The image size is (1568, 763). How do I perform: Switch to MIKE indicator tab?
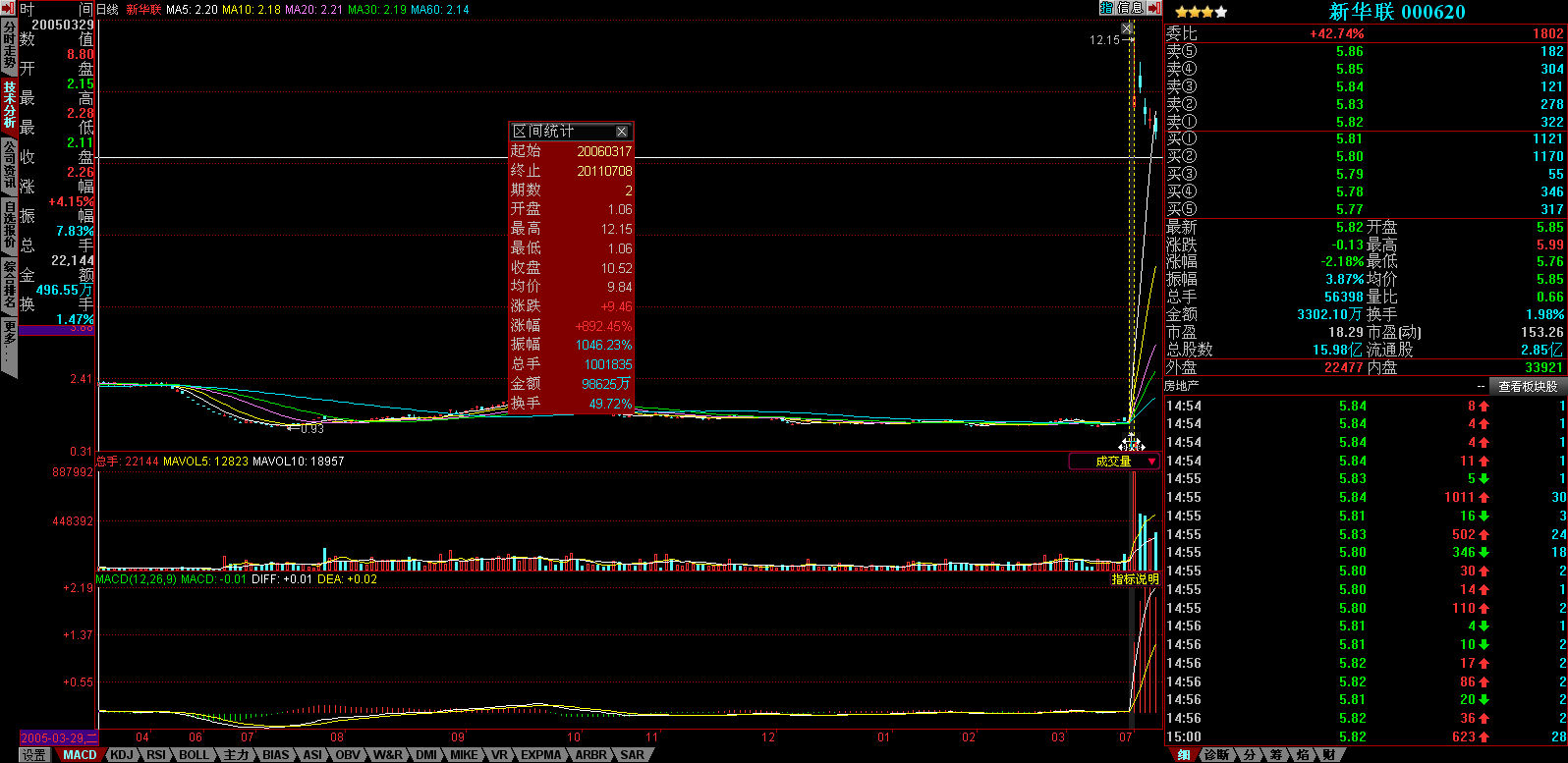coord(464,755)
